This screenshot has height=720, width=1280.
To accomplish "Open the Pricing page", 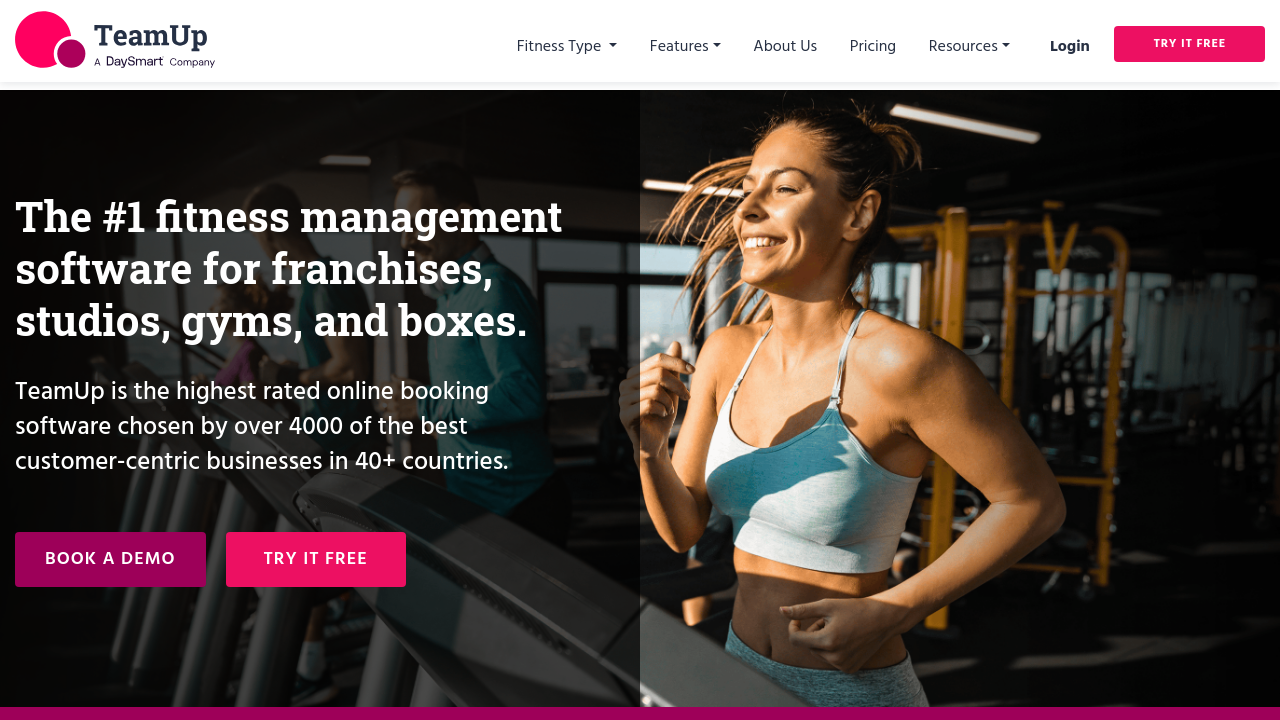I will [x=873, y=46].
